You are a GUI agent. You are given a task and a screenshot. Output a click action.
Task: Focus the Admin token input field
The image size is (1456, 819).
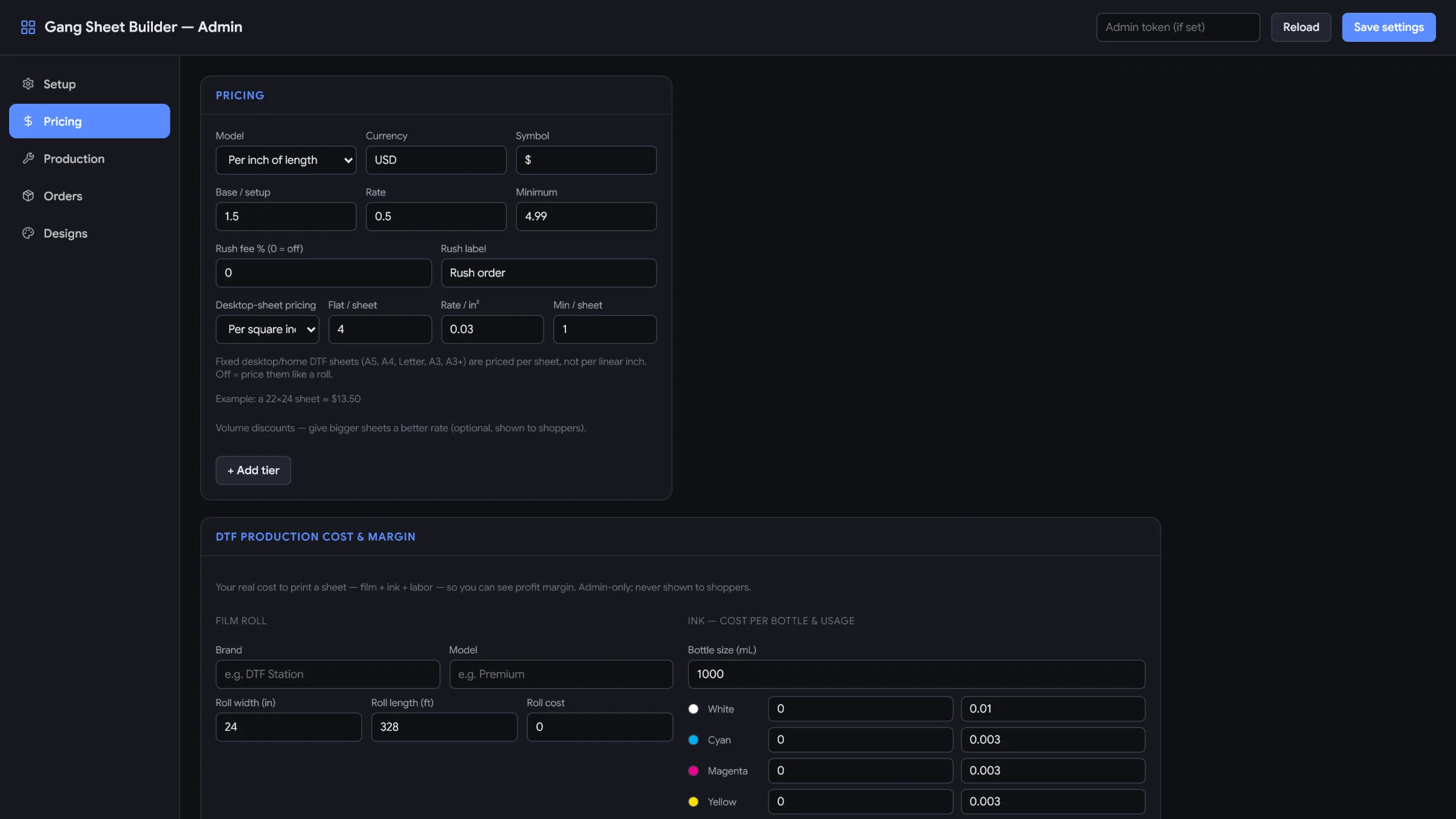tap(1178, 27)
